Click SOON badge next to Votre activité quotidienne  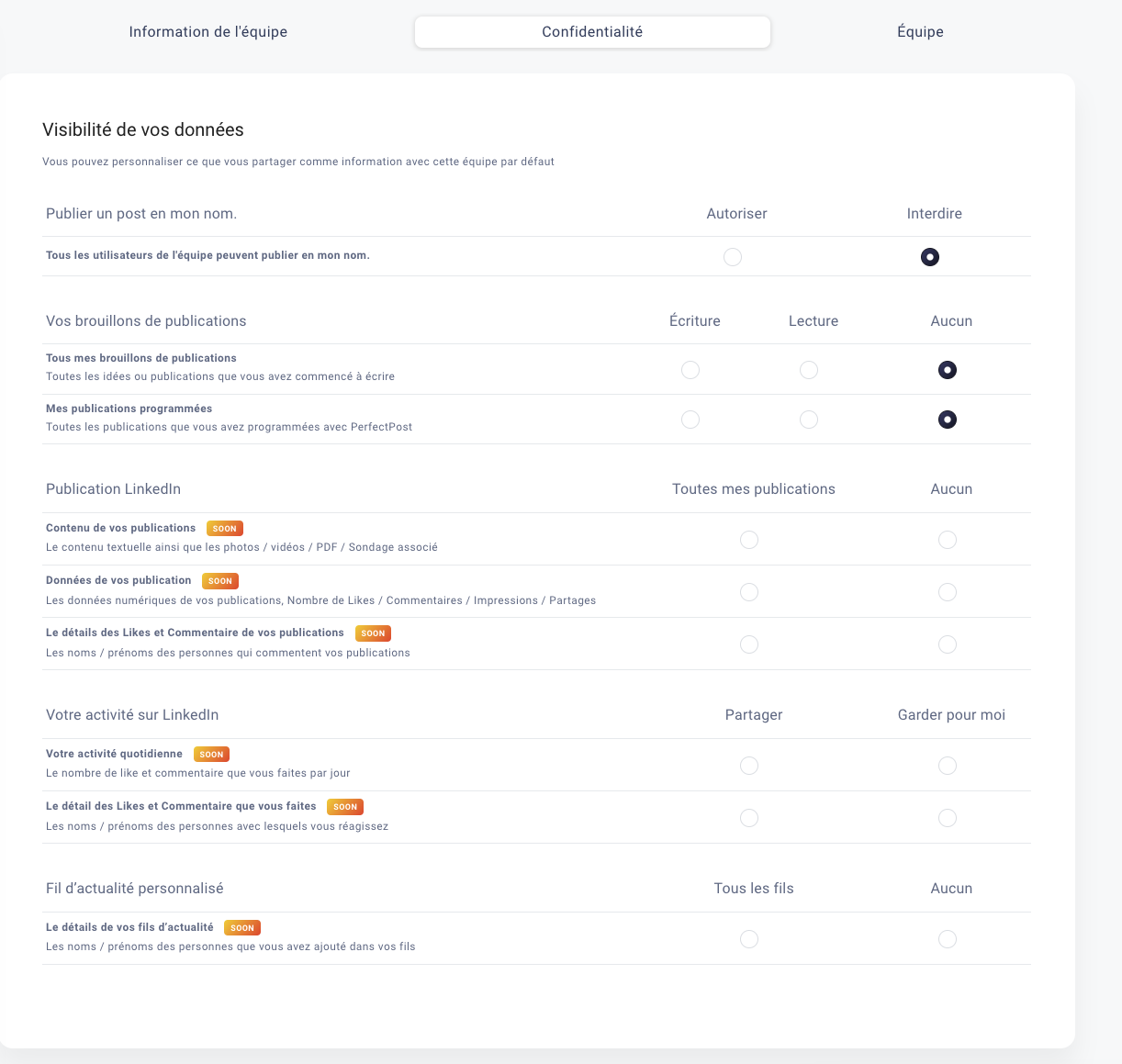click(211, 755)
